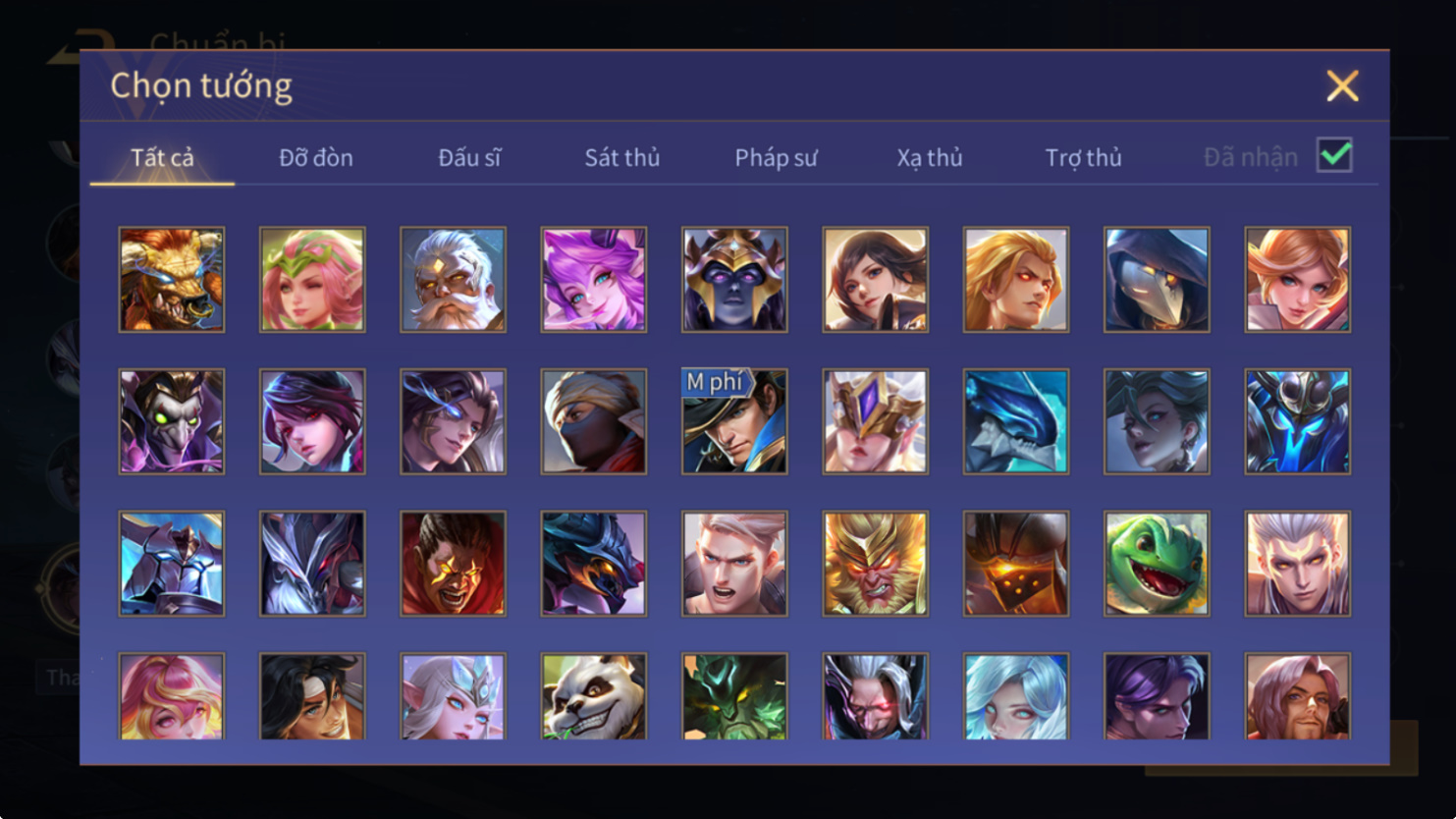Choose the golden monkey king hero
Screen dimensions: 1456x819
coord(875,564)
